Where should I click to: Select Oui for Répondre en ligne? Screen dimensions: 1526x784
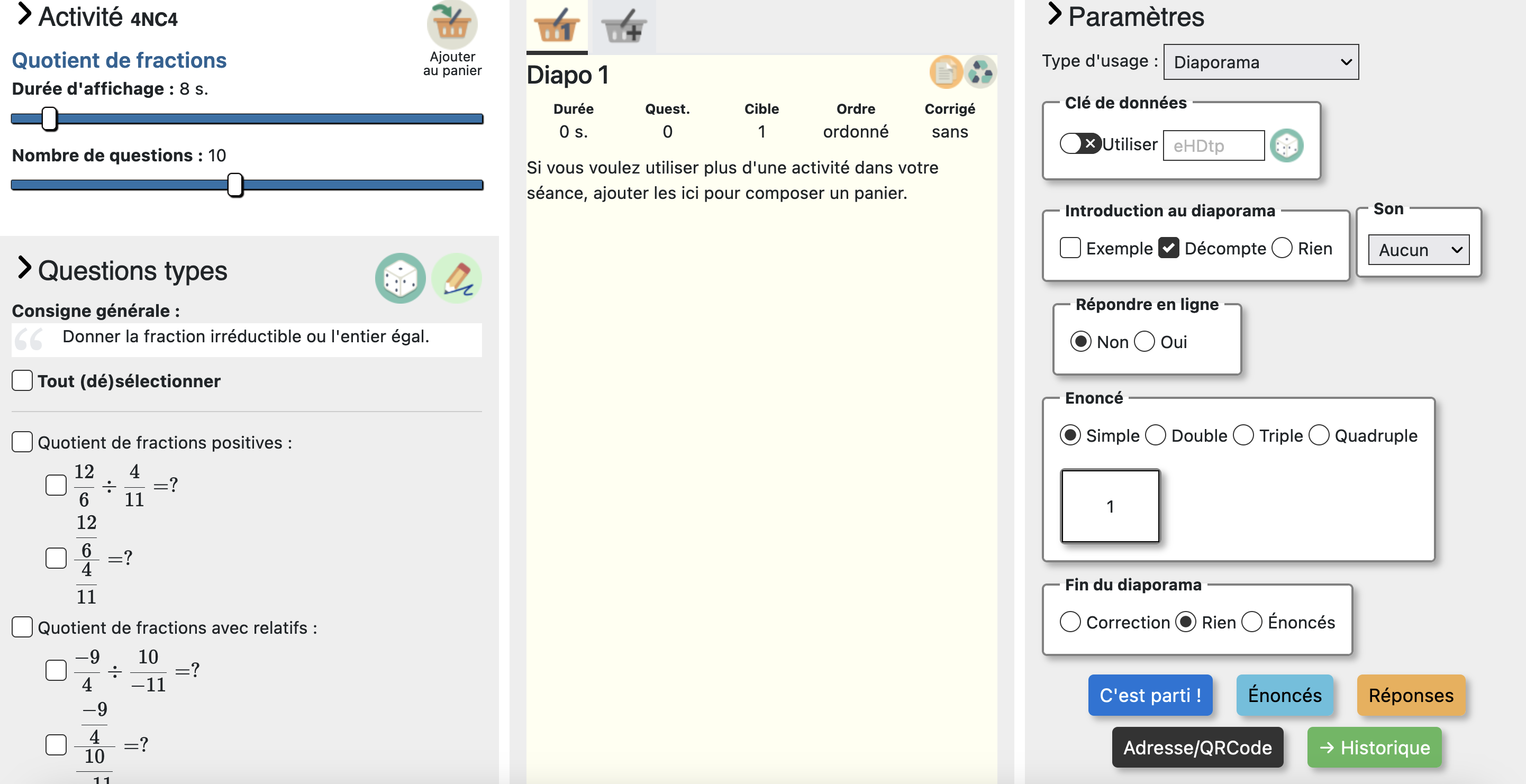[1144, 342]
